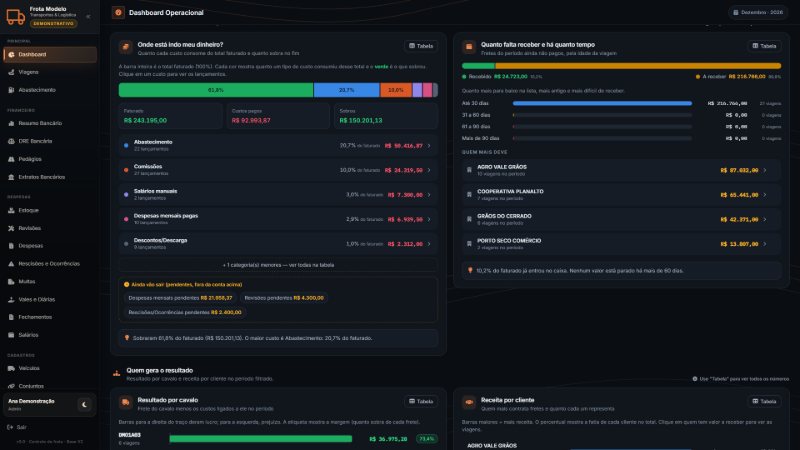Open GRÃOS DO CERRADO debtor row chevron

coord(765,219)
